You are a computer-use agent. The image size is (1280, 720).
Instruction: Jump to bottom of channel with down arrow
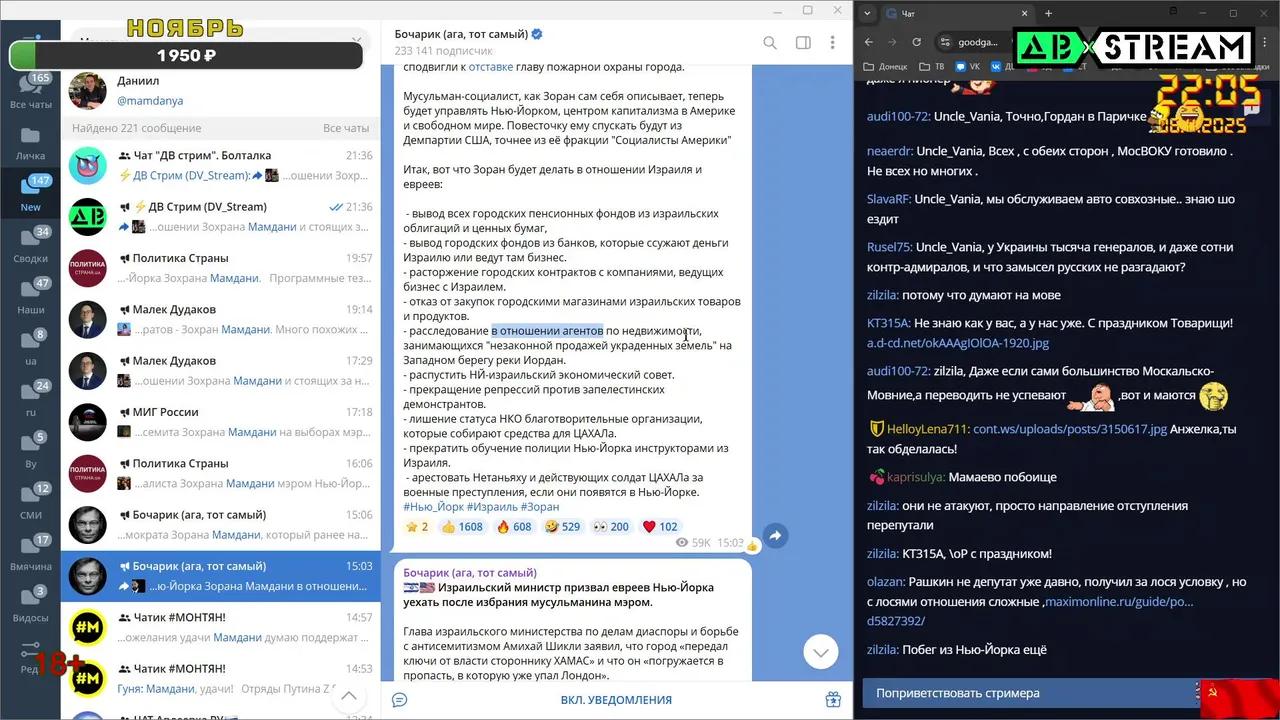(820, 652)
